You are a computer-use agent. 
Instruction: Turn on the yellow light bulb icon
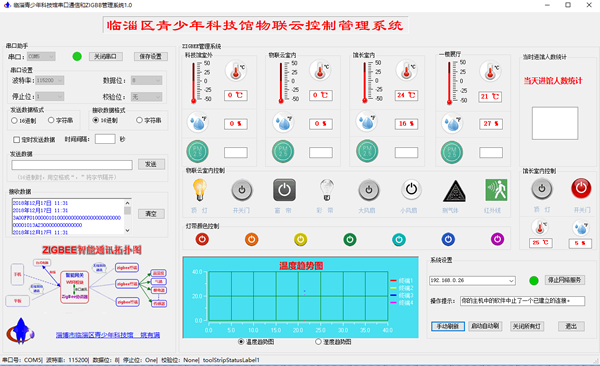[199, 190]
